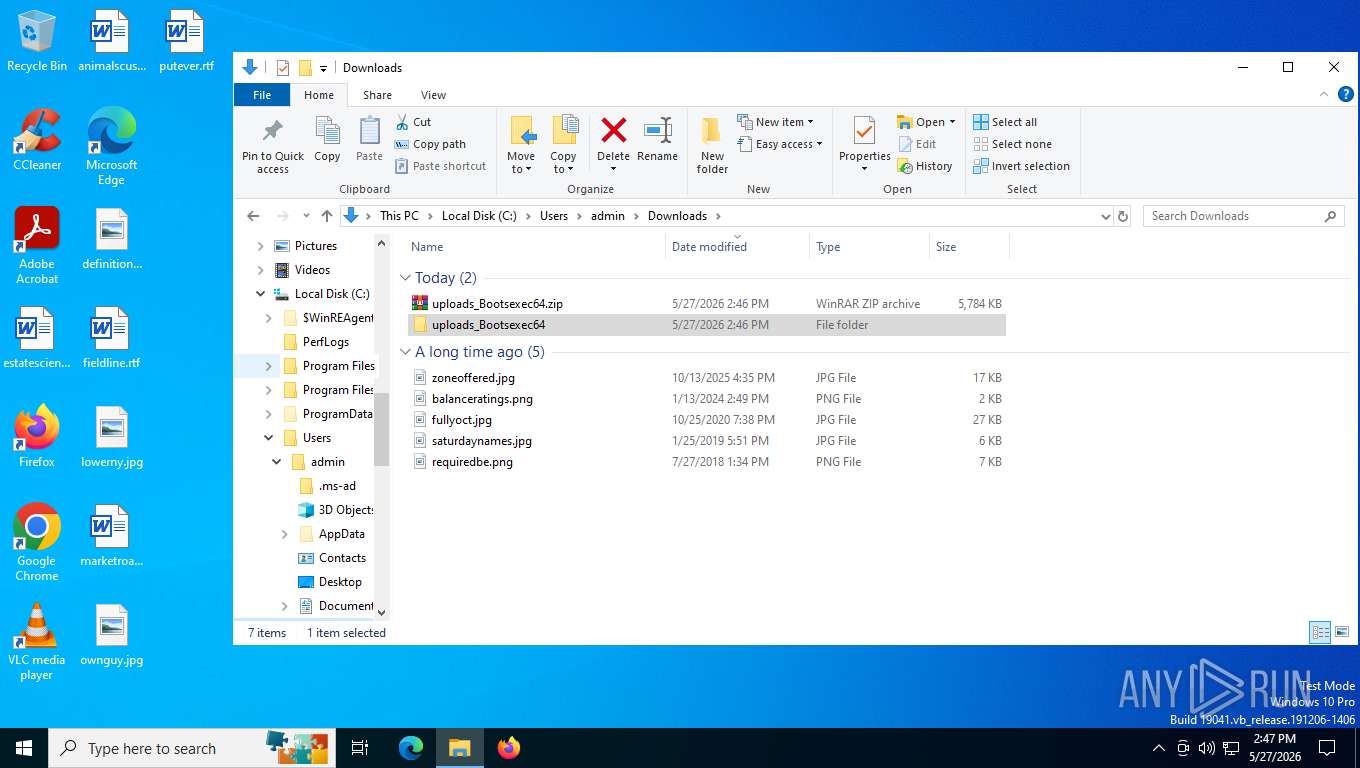Viewport: 1360px width, 768px height.
Task: Click Copy path in Clipboard group
Action: click(x=430, y=144)
